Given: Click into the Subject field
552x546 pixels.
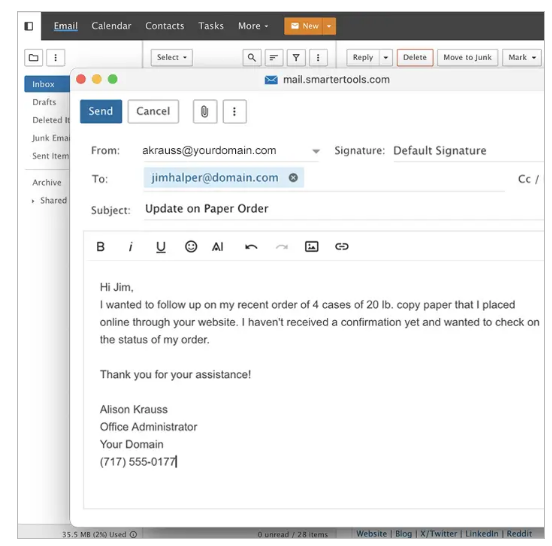Looking at the screenshot, I should [343, 209].
